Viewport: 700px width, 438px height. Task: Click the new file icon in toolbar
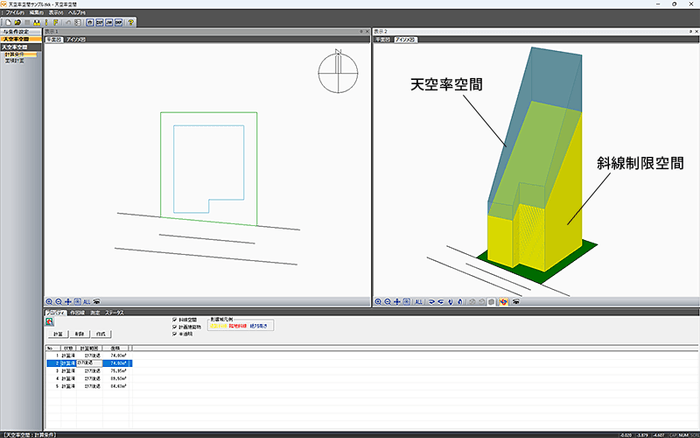(x=7, y=21)
